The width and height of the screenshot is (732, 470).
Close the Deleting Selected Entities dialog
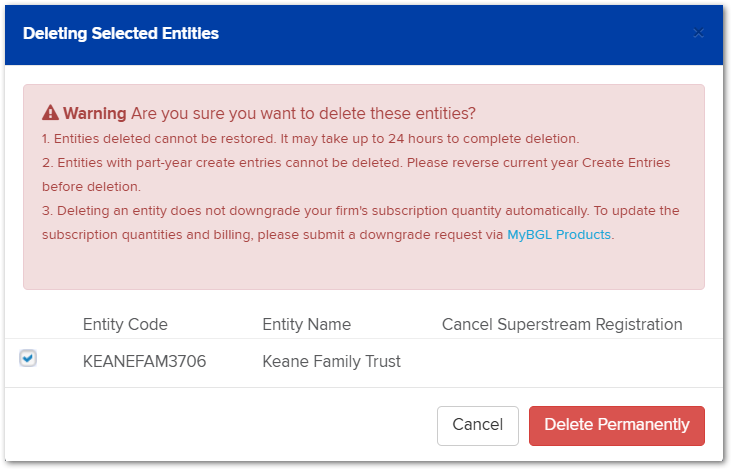click(x=698, y=33)
